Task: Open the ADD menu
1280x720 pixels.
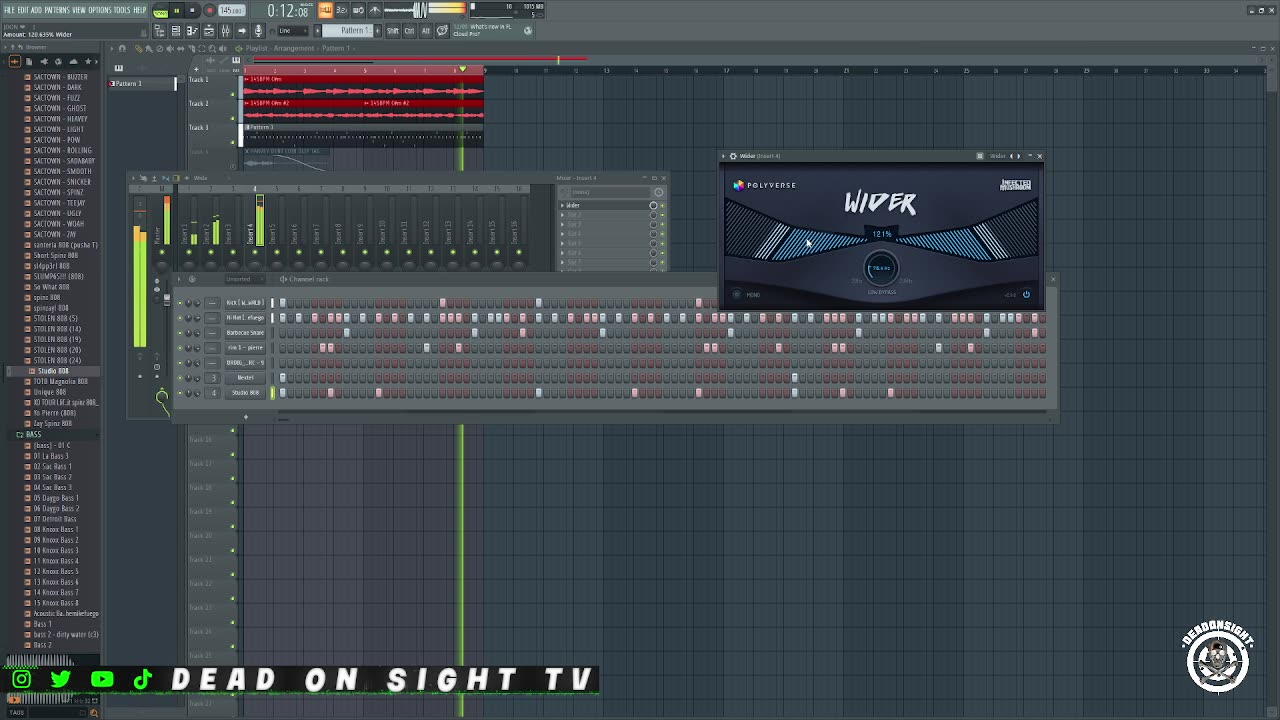Action: point(36,10)
